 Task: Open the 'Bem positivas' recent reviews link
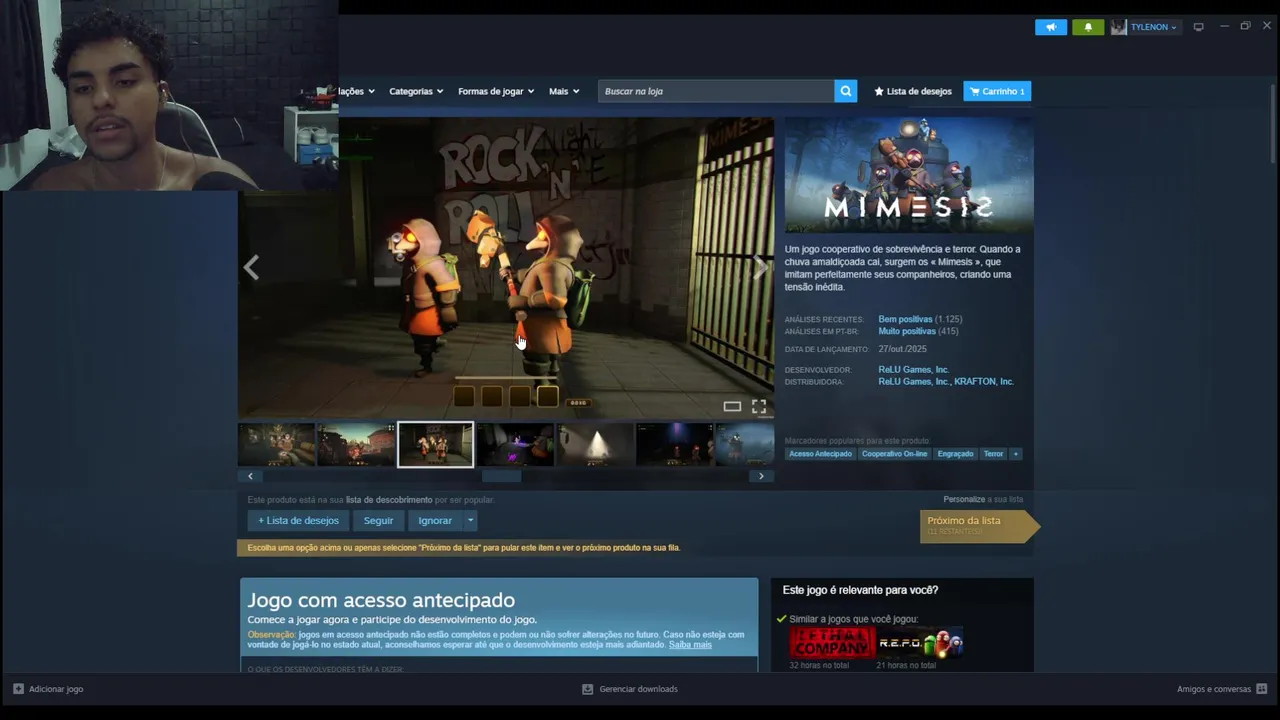point(905,319)
